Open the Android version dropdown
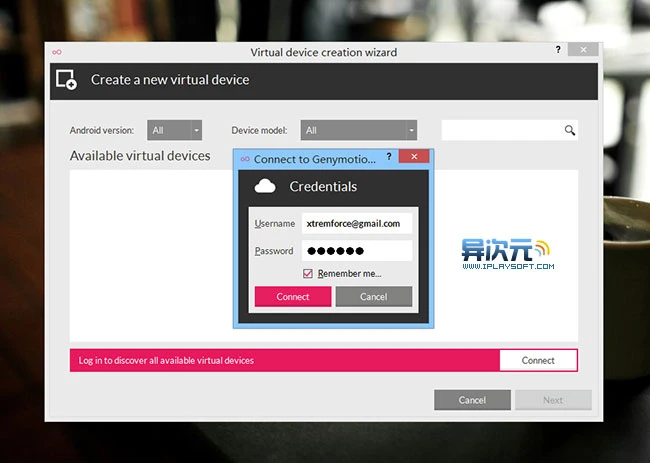The height and width of the screenshot is (463, 650). (x=175, y=130)
